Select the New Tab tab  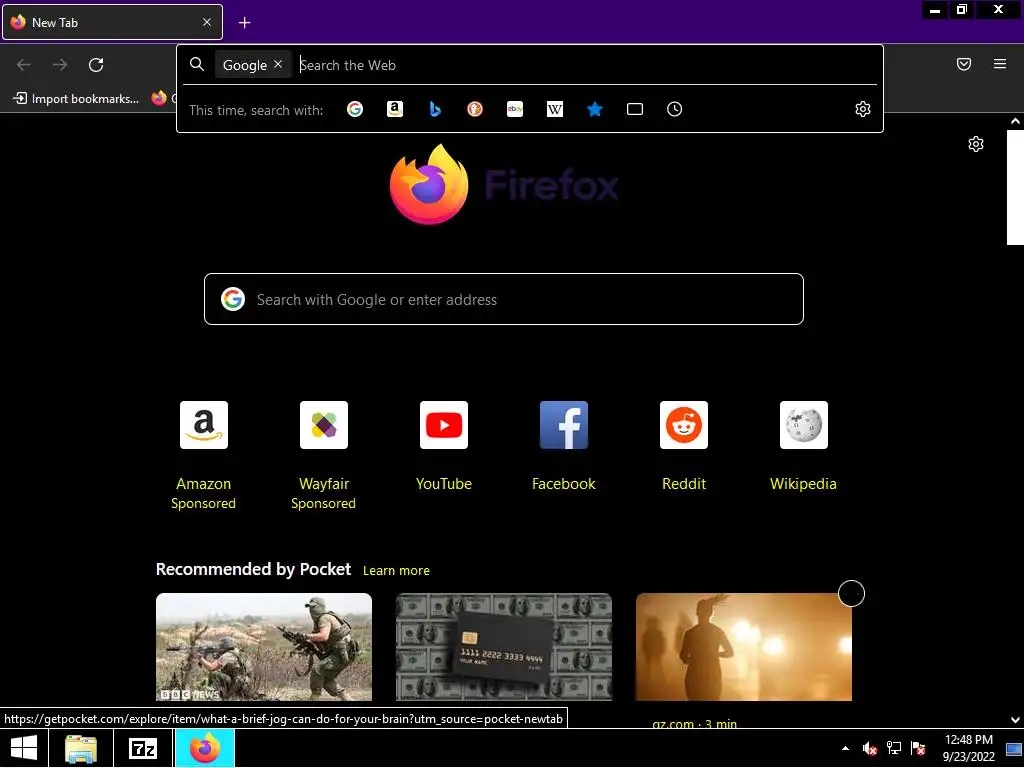(112, 22)
